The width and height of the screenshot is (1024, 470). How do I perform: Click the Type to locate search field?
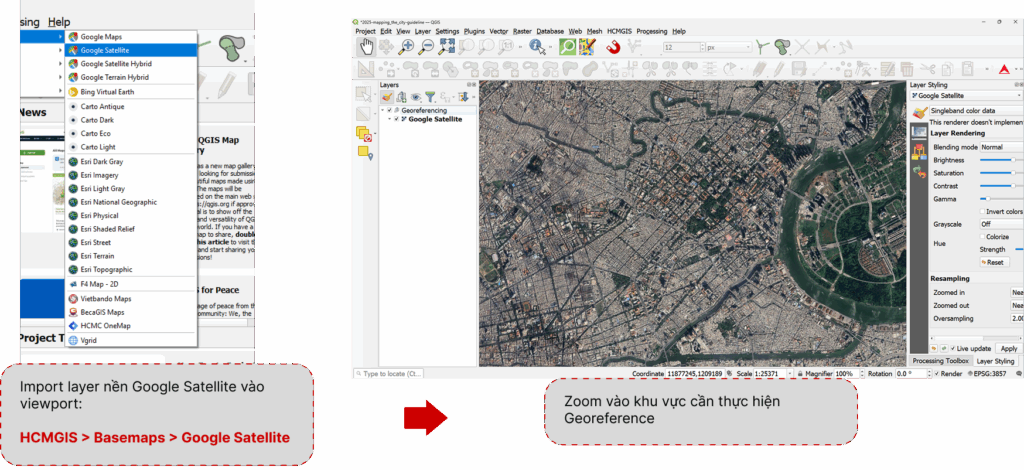[x=389, y=374]
